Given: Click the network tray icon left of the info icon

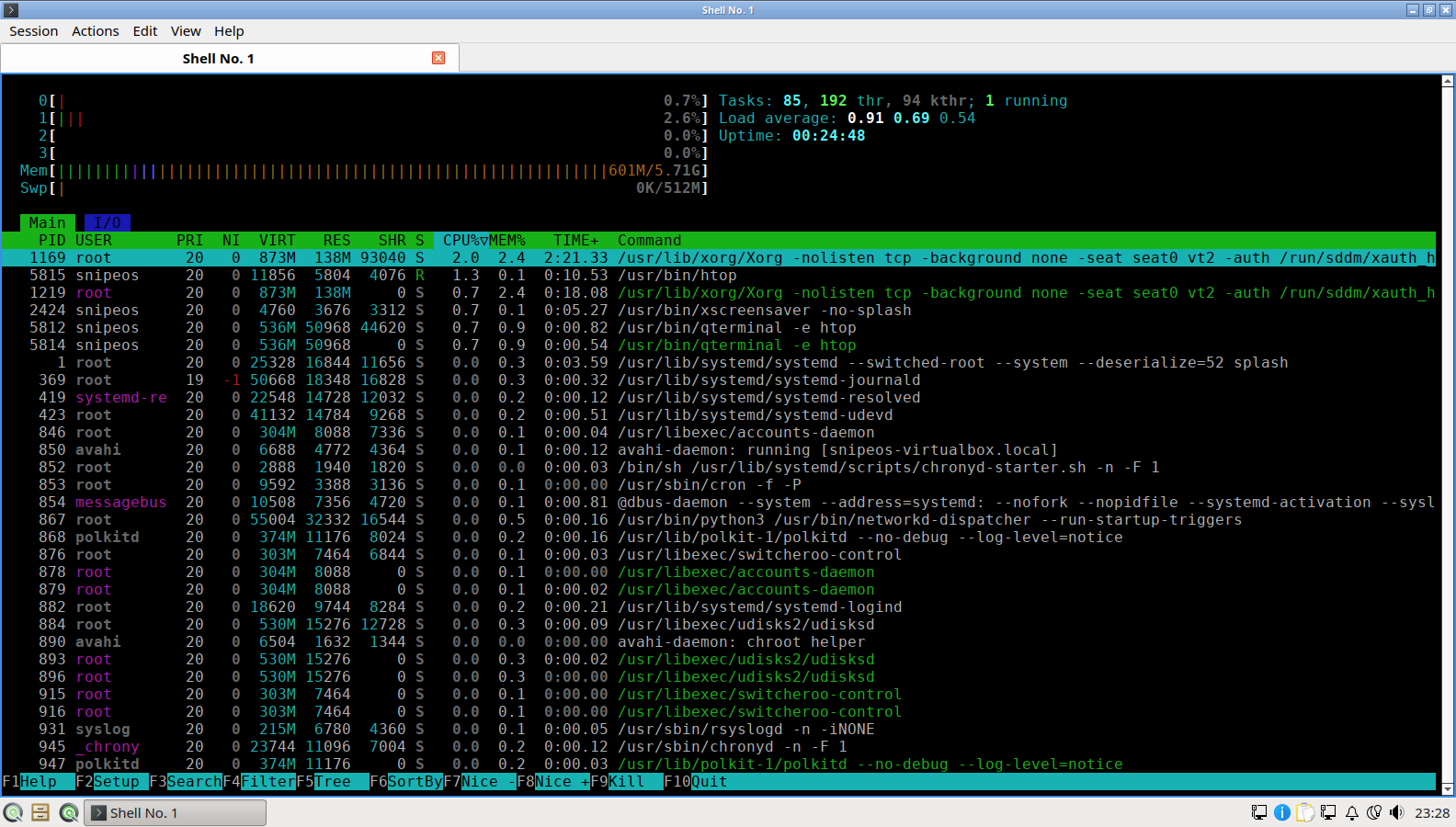Looking at the screenshot, I should [1258, 812].
